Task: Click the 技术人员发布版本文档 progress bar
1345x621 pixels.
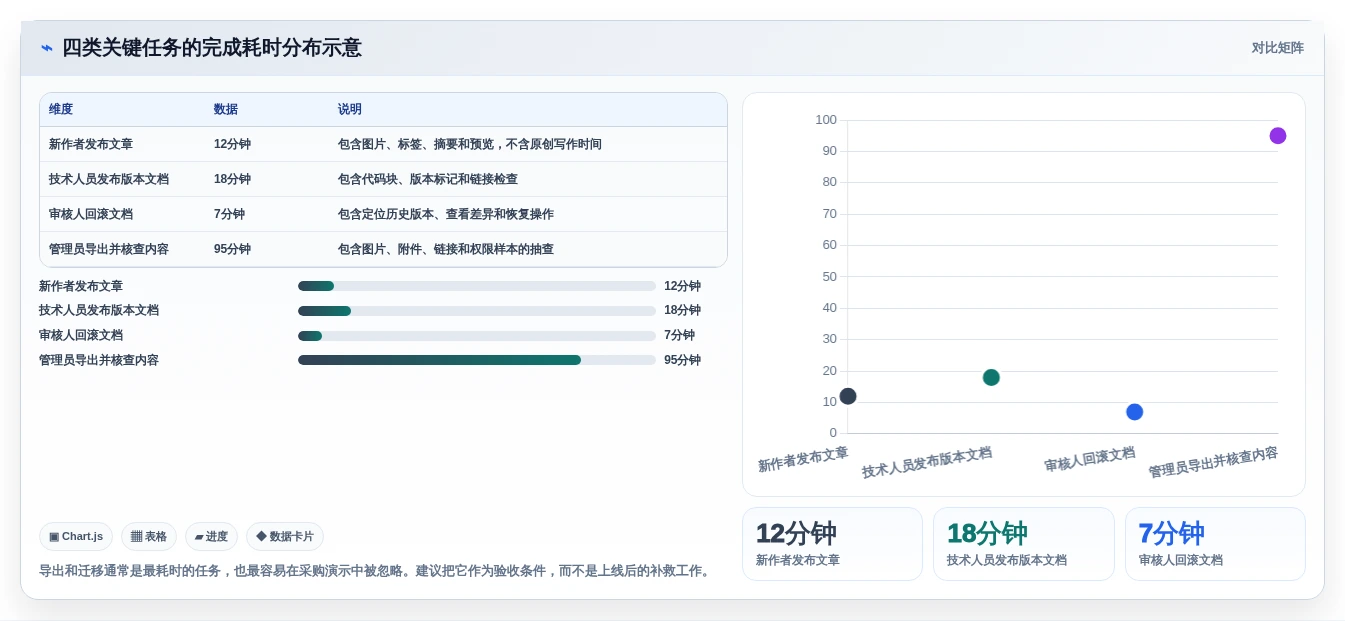Action: click(x=477, y=311)
